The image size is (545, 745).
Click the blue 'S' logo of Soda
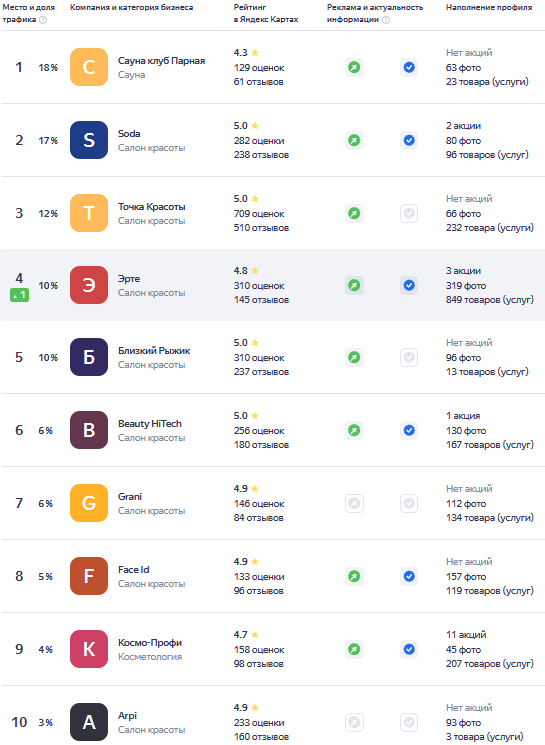(89, 140)
